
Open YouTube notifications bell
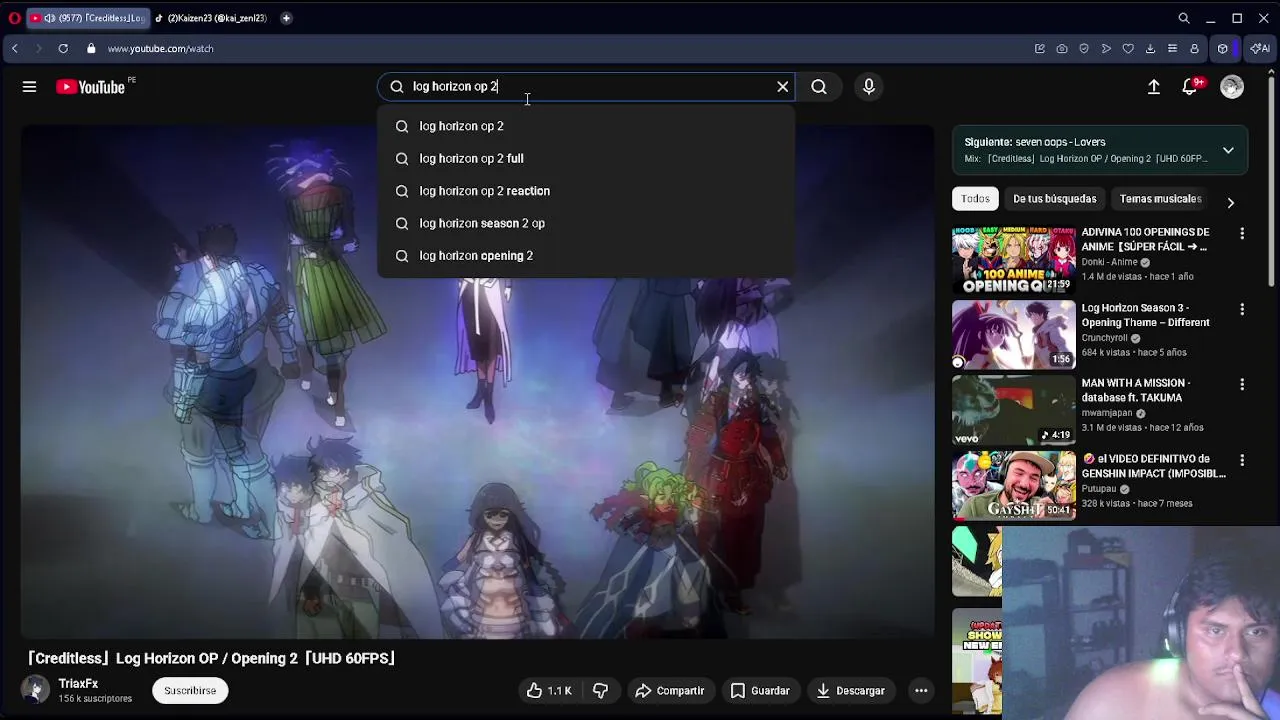[1190, 87]
